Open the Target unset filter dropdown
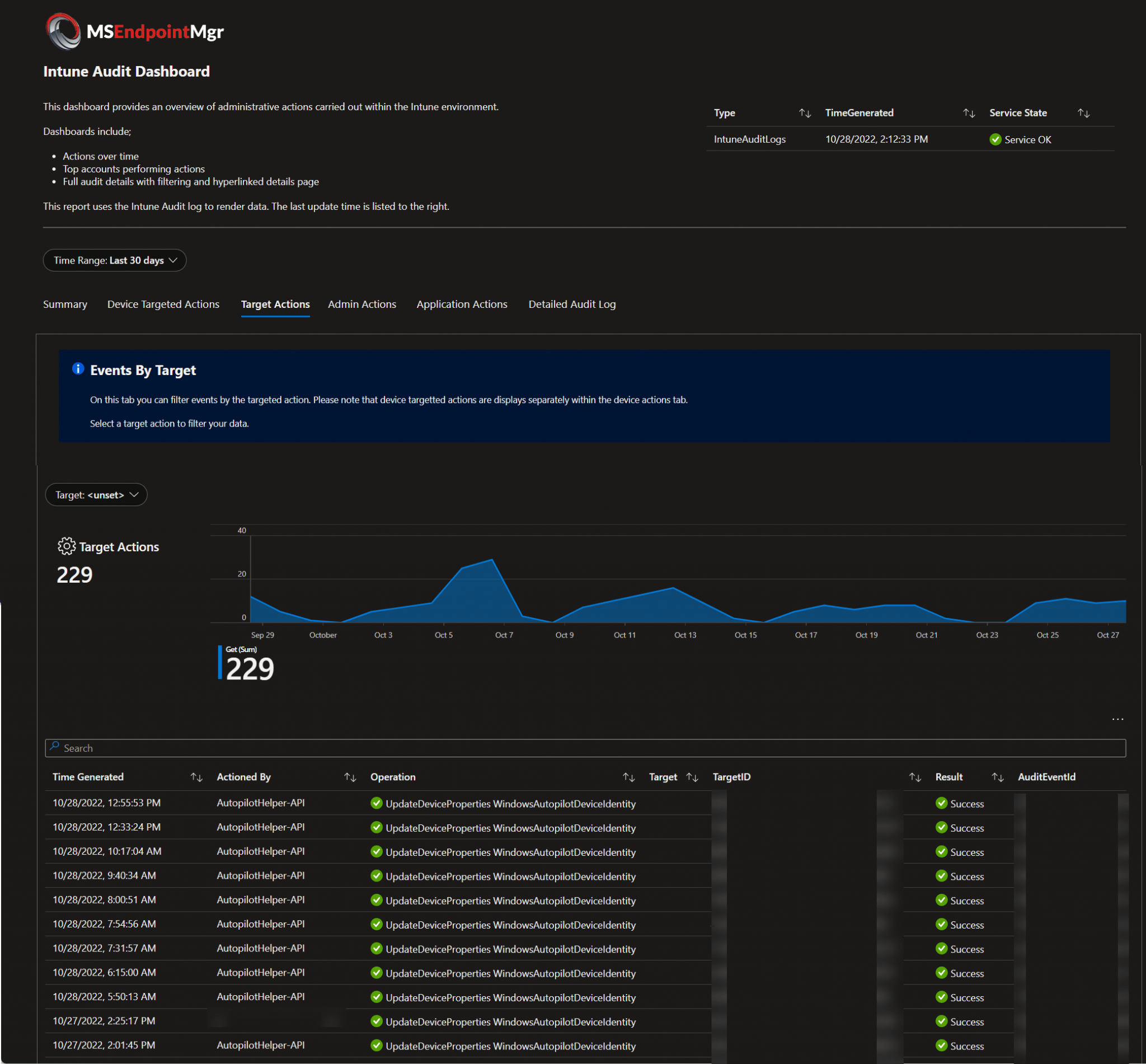 [x=96, y=494]
